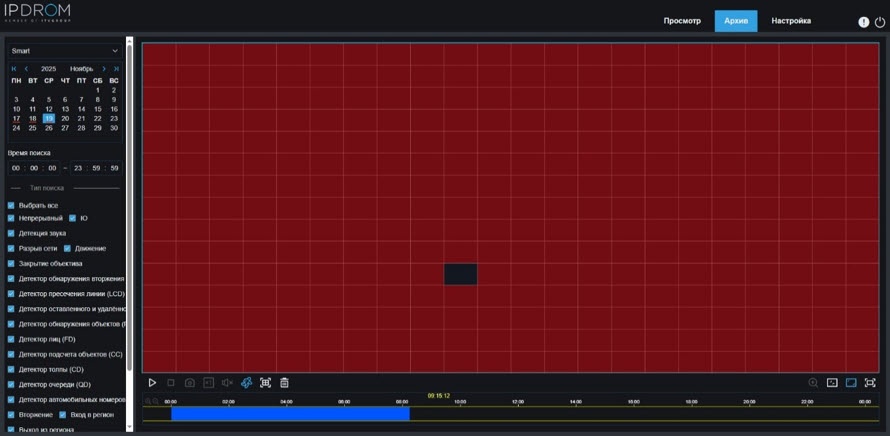Toggle the Движение checkbox

coord(67,248)
